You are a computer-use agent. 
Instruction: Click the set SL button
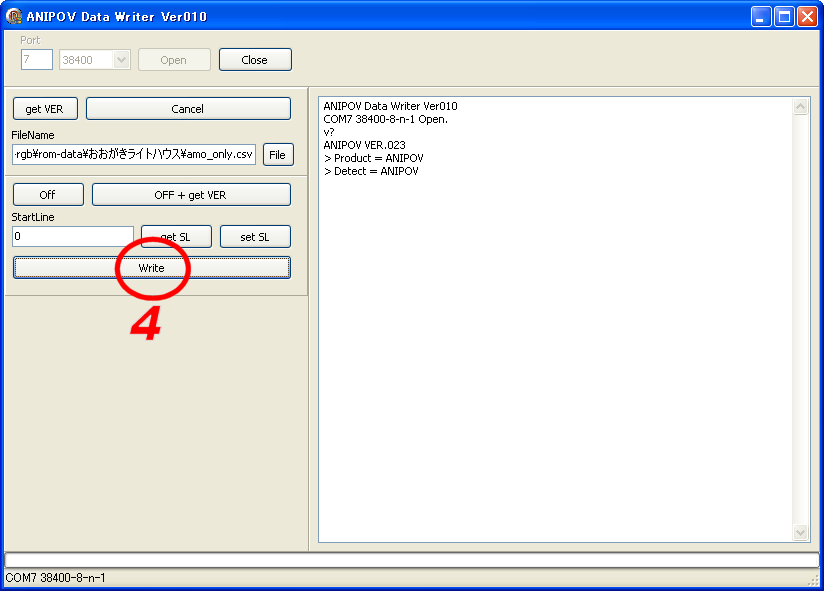pos(255,236)
